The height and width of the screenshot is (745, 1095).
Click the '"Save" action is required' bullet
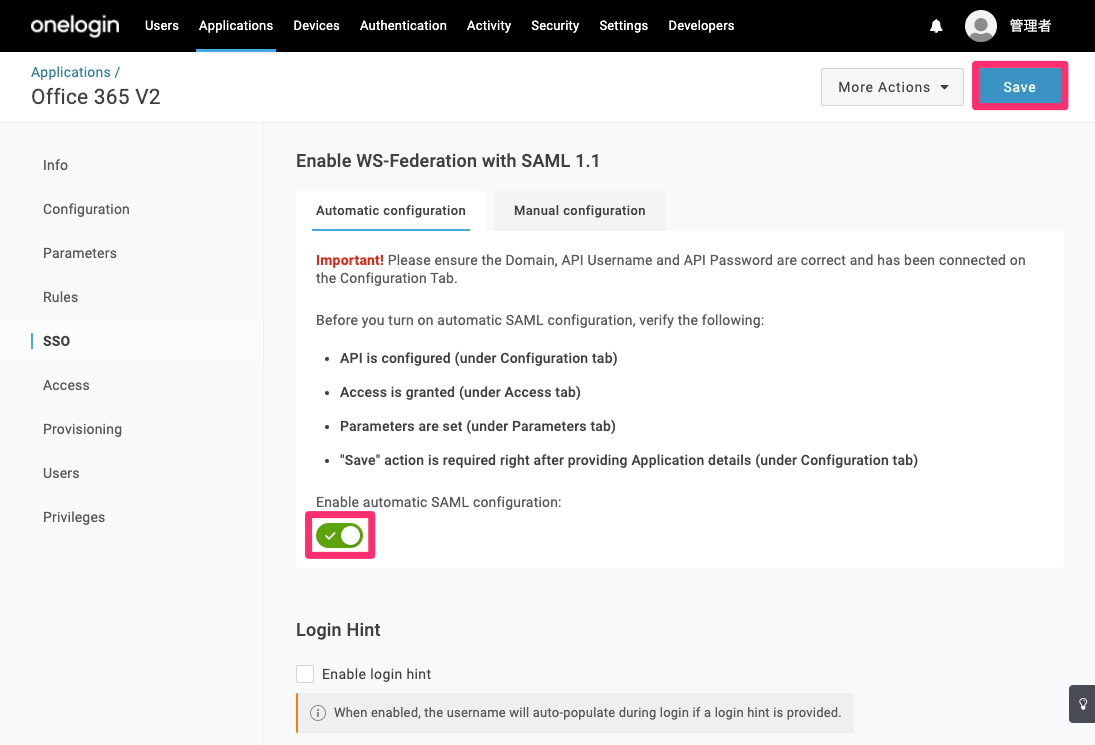629,461
